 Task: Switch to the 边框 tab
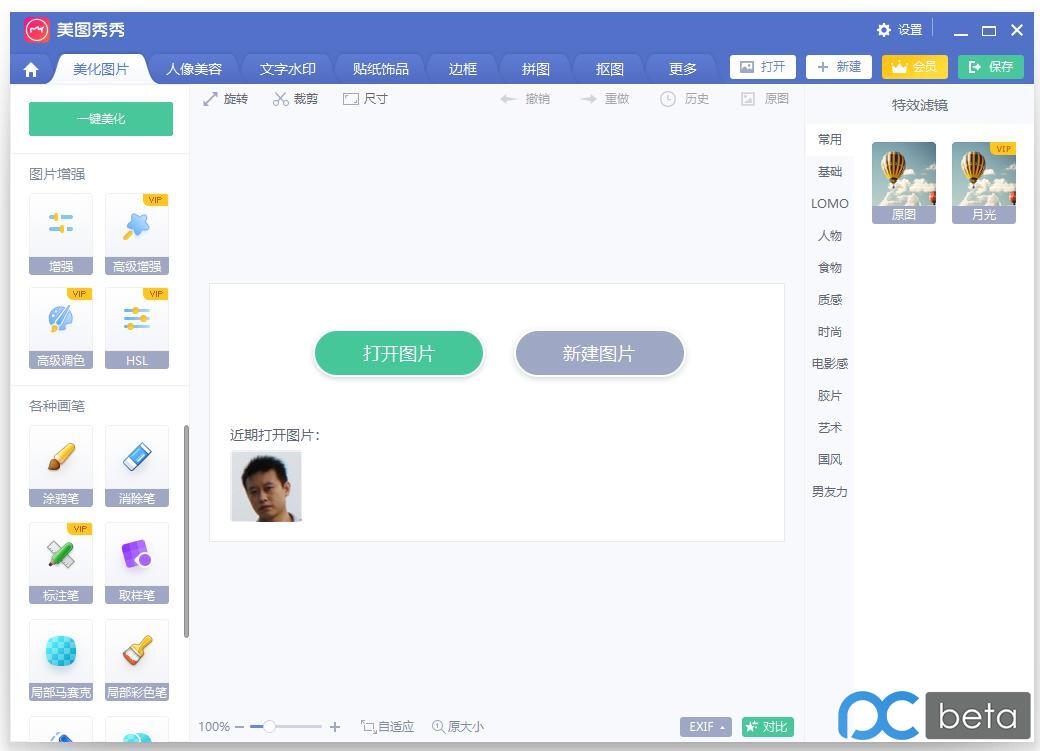click(x=462, y=69)
